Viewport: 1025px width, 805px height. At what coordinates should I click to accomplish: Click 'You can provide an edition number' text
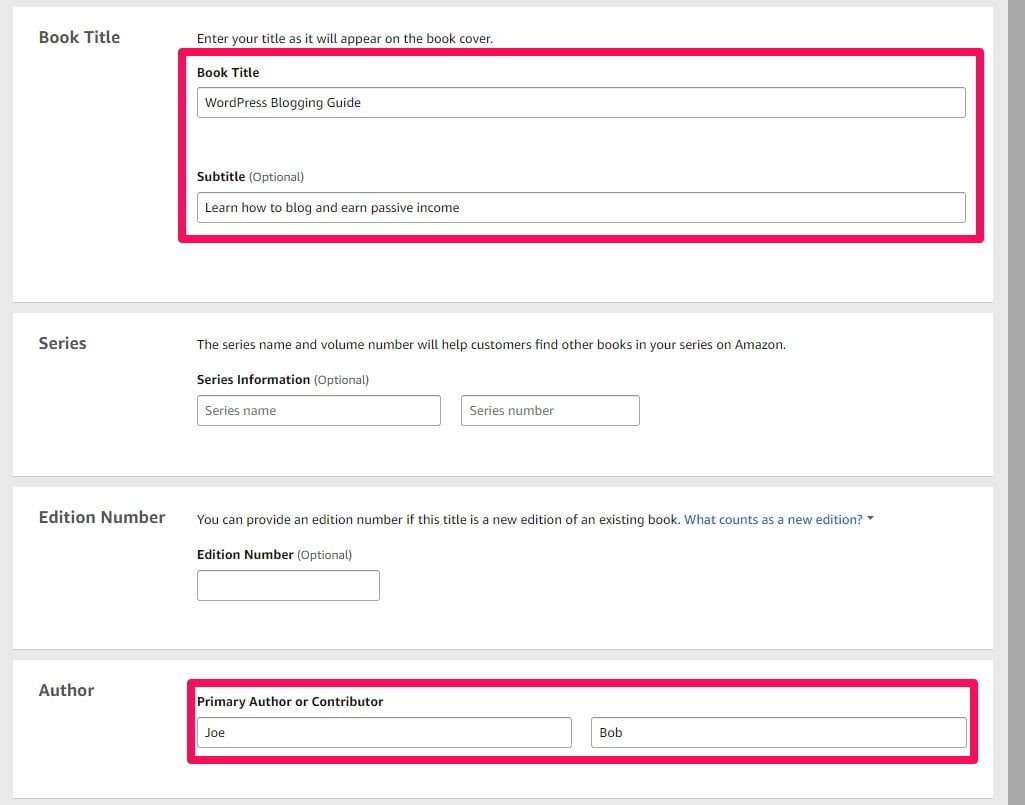[x=439, y=519]
